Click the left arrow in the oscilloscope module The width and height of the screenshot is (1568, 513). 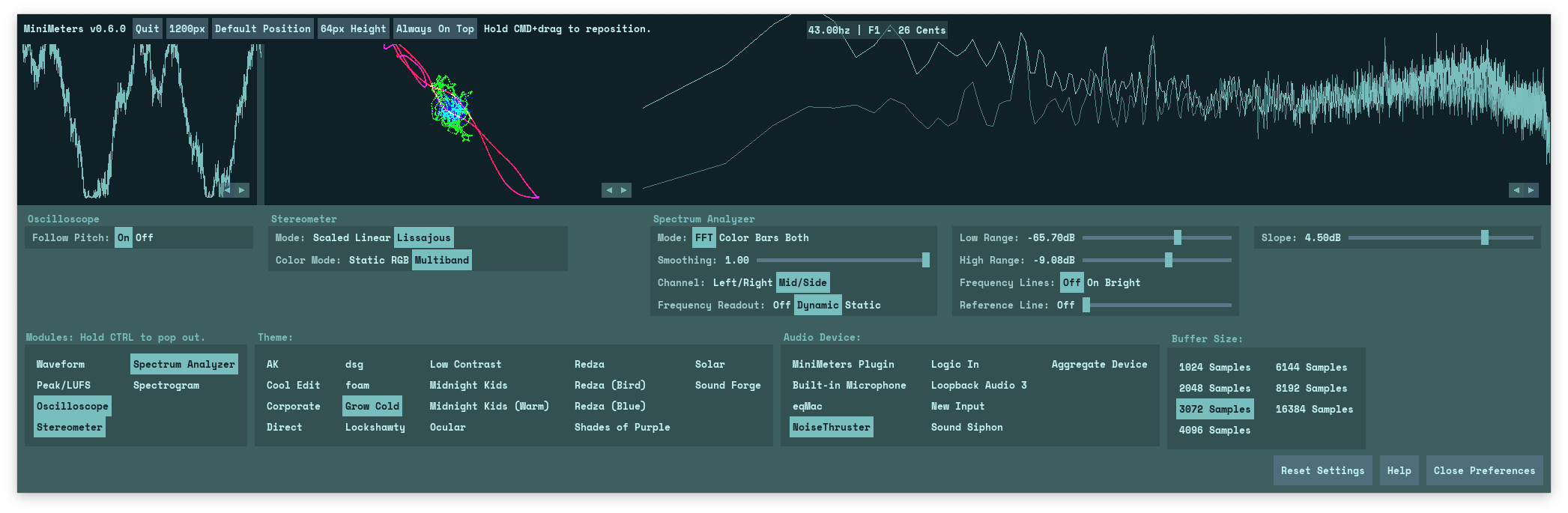click(x=228, y=190)
